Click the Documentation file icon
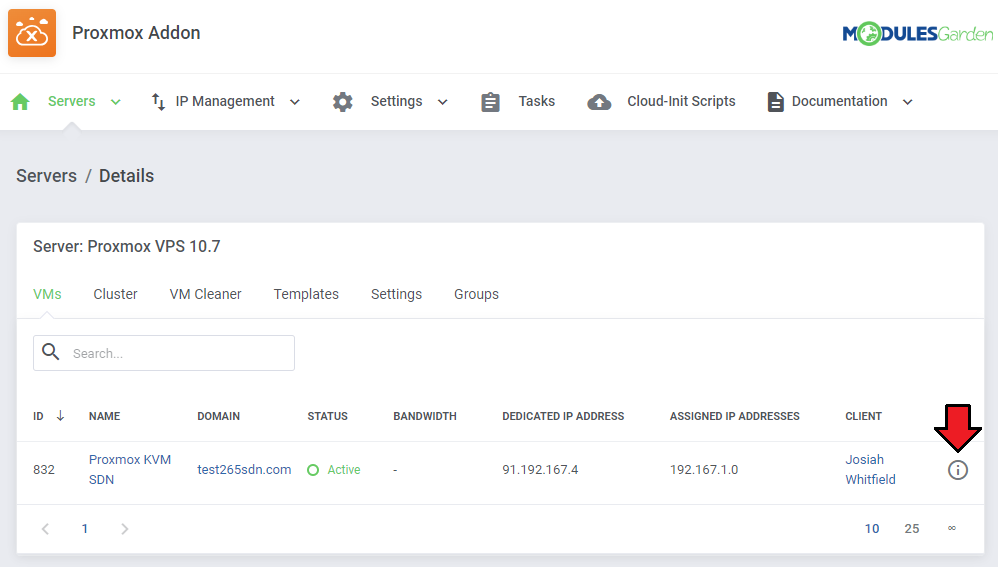This screenshot has height=567, width=998. click(775, 102)
